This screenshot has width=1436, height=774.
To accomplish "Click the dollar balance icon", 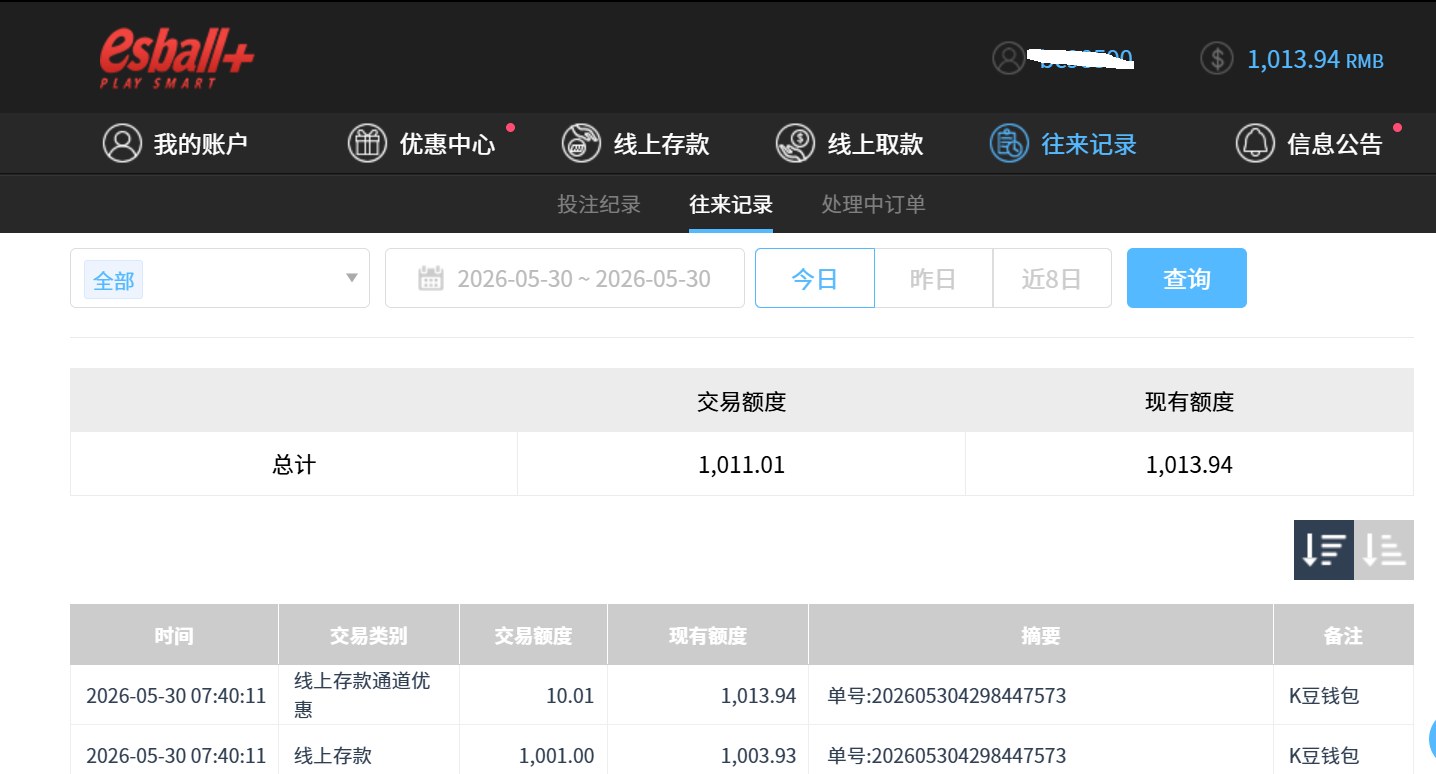I will pyautogui.click(x=1217, y=58).
